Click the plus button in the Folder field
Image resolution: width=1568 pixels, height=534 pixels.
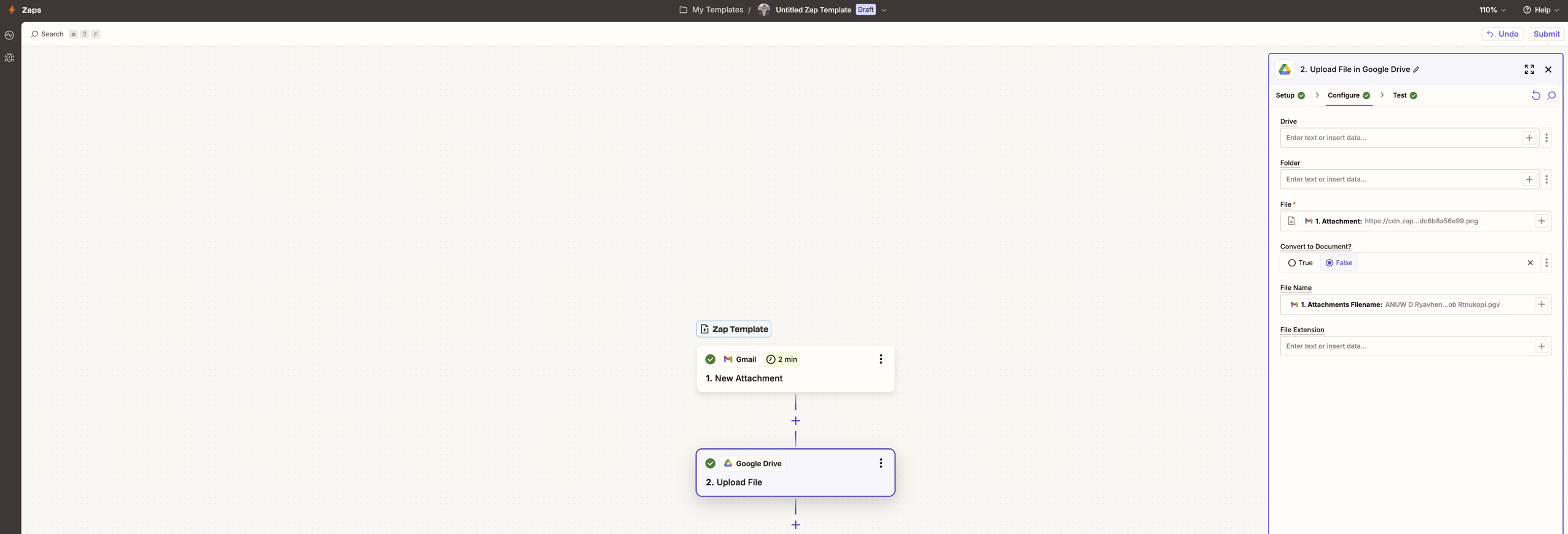(1529, 180)
